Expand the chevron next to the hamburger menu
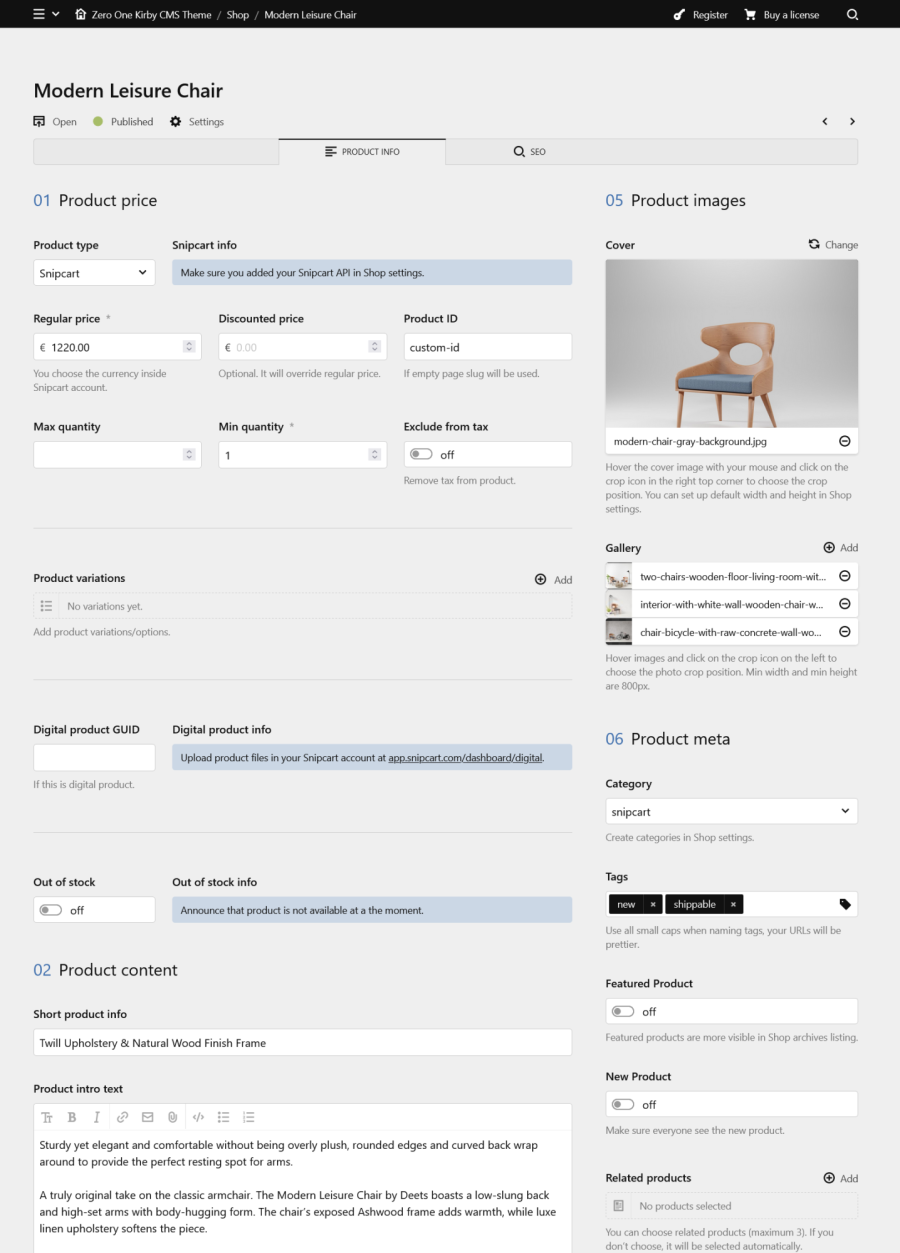 [x=55, y=14]
